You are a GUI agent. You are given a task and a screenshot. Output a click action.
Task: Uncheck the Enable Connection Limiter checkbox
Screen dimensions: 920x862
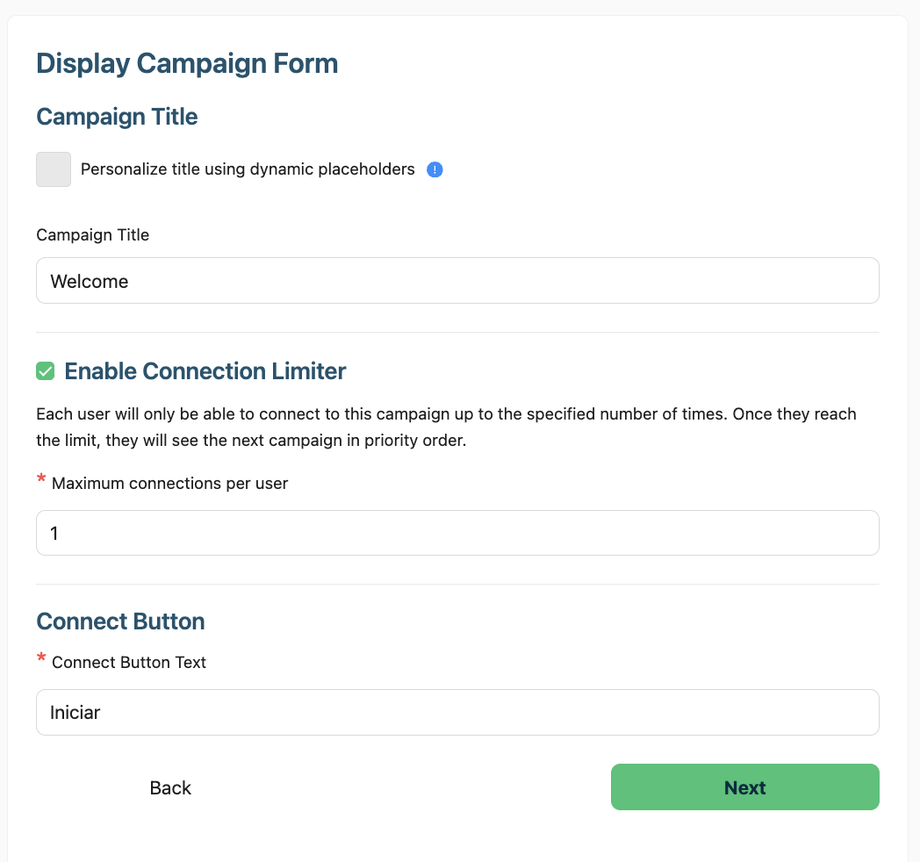pos(45,372)
